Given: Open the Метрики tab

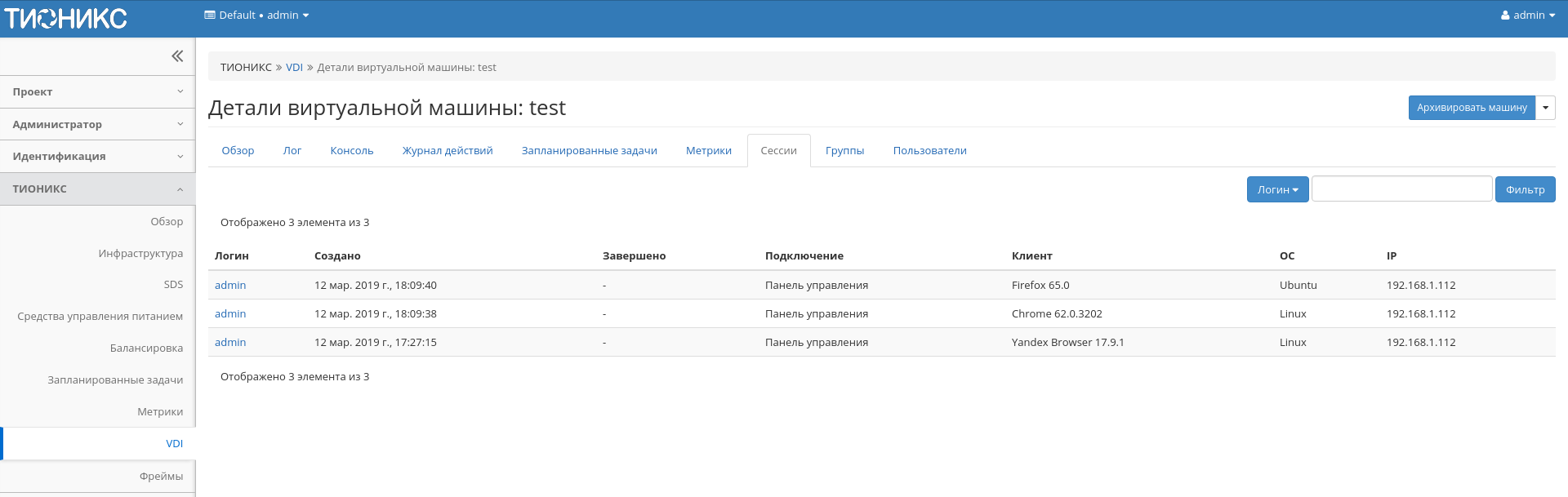Looking at the screenshot, I should pyautogui.click(x=708, y=151).
